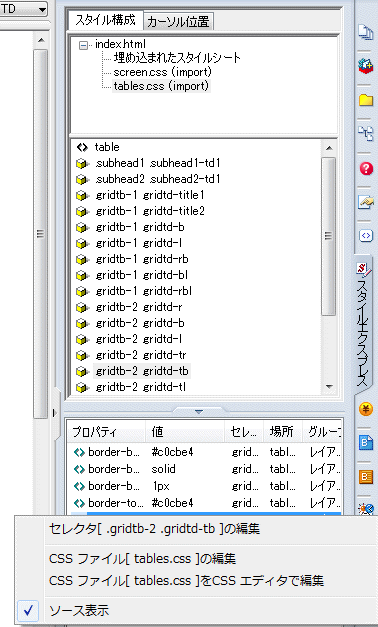The width and height of the screenshot is (378, 627).
Task: Select 埋め込まれたスタイルシート tree item
Action: (177, 58)
